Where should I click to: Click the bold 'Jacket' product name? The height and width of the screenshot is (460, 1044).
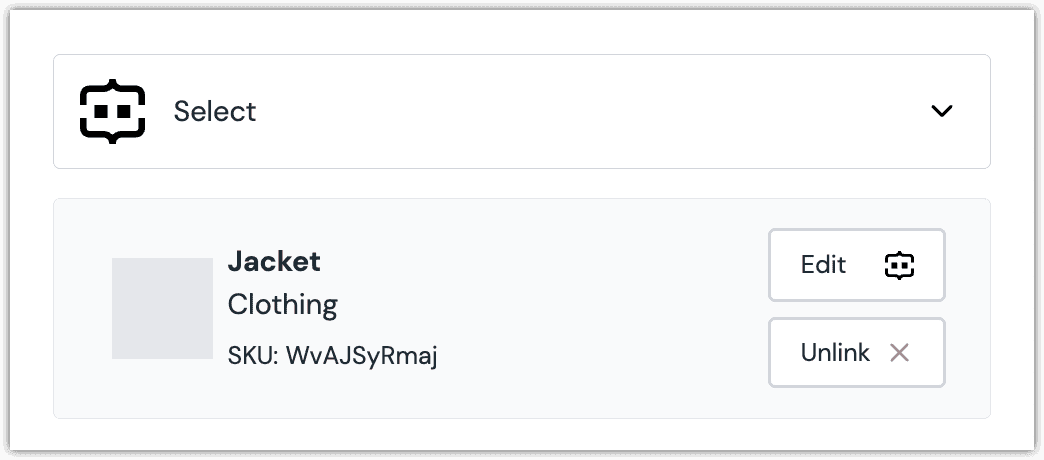[x=274, y=262]
